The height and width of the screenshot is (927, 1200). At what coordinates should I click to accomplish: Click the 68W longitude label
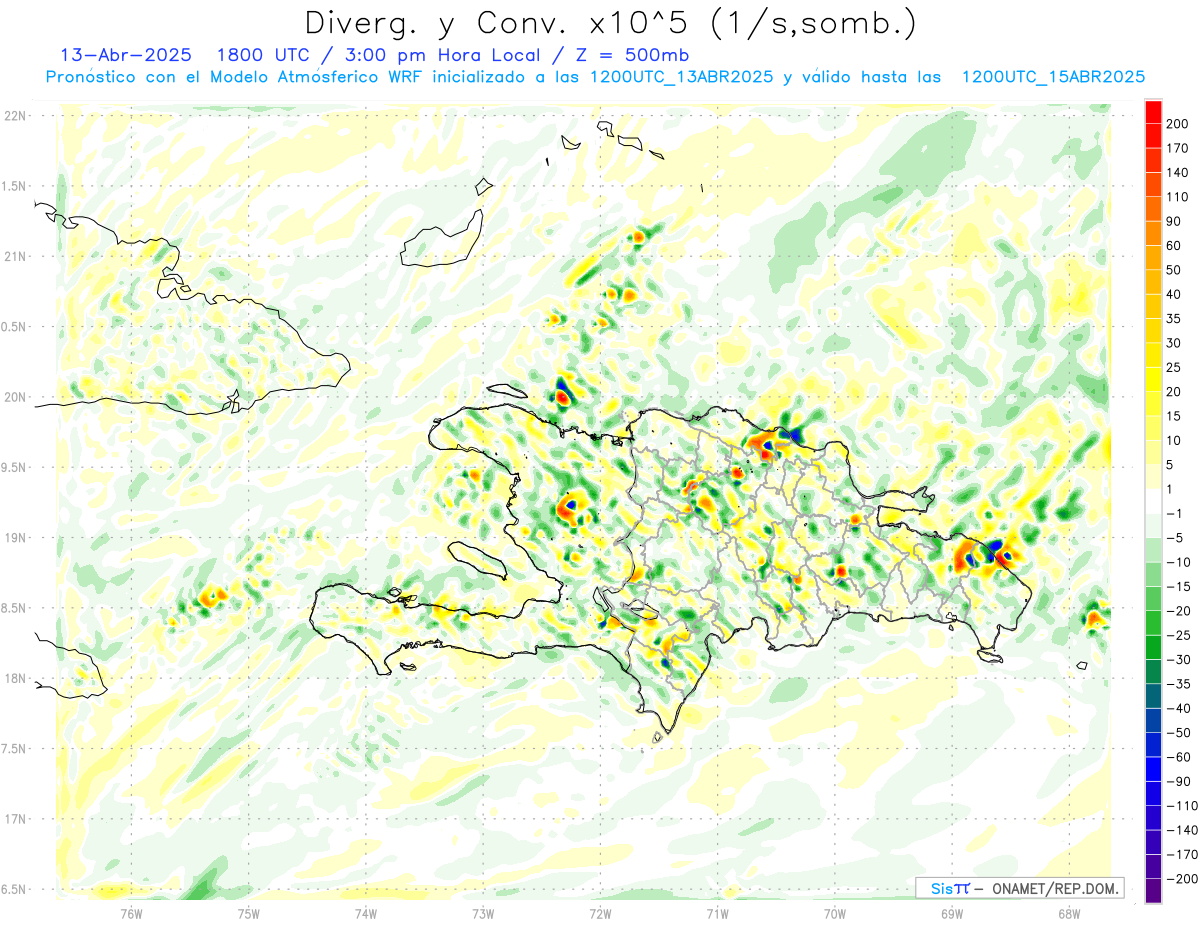(x=1069, y=913)
